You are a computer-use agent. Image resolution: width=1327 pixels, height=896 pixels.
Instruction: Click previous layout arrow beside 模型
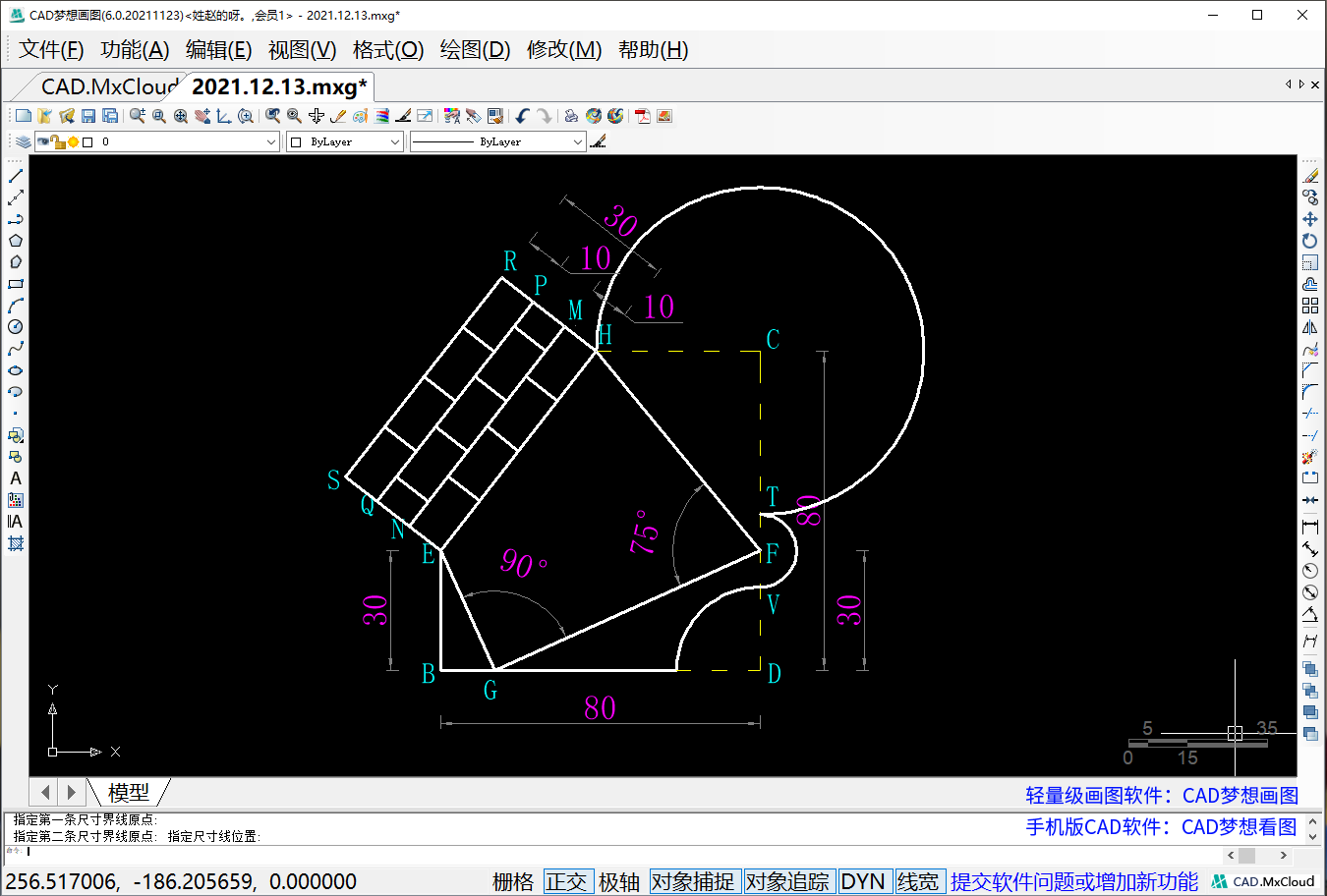click(45, 791)
